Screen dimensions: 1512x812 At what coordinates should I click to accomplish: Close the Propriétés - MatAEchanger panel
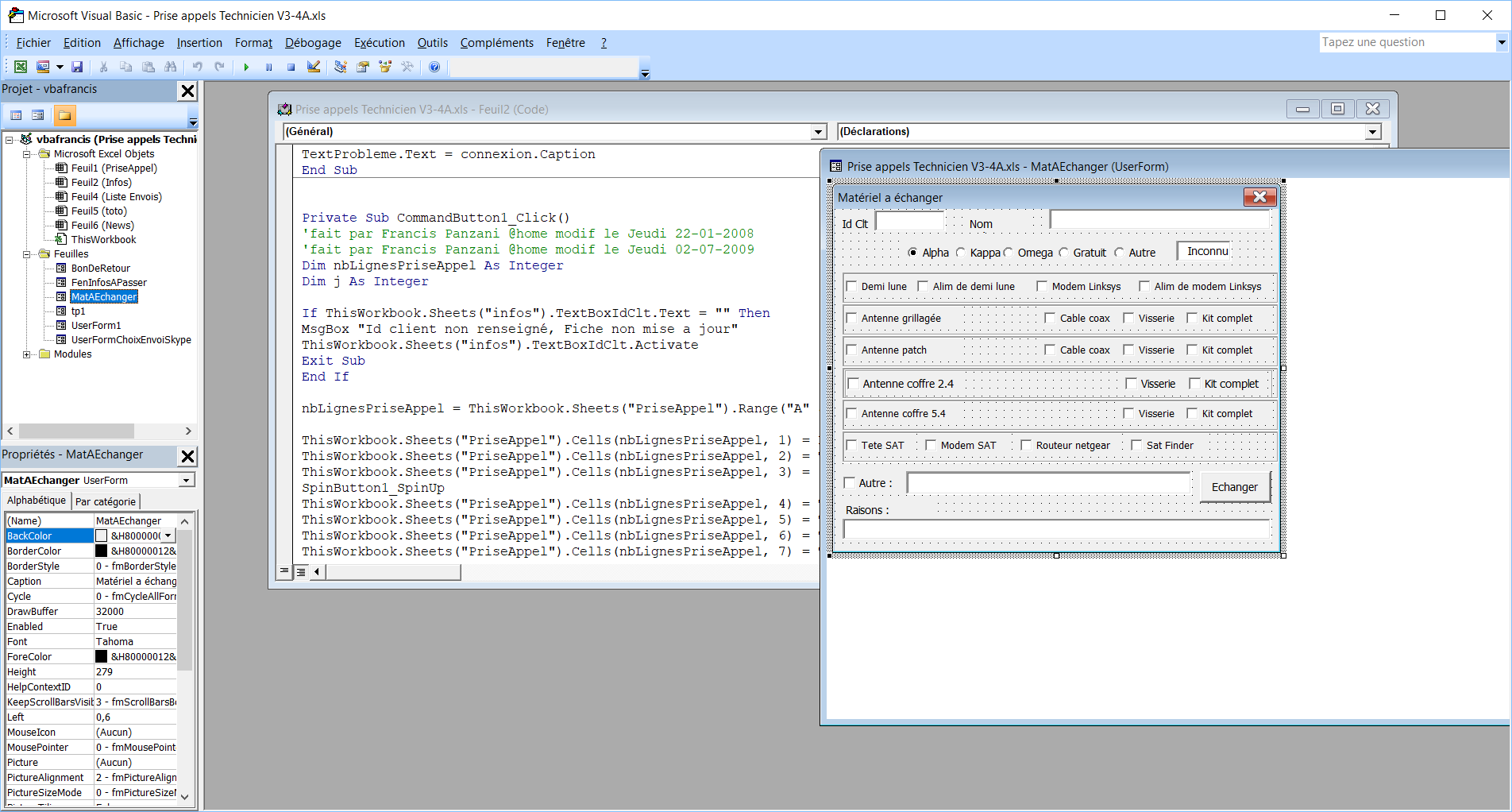[x=187, y=456]
